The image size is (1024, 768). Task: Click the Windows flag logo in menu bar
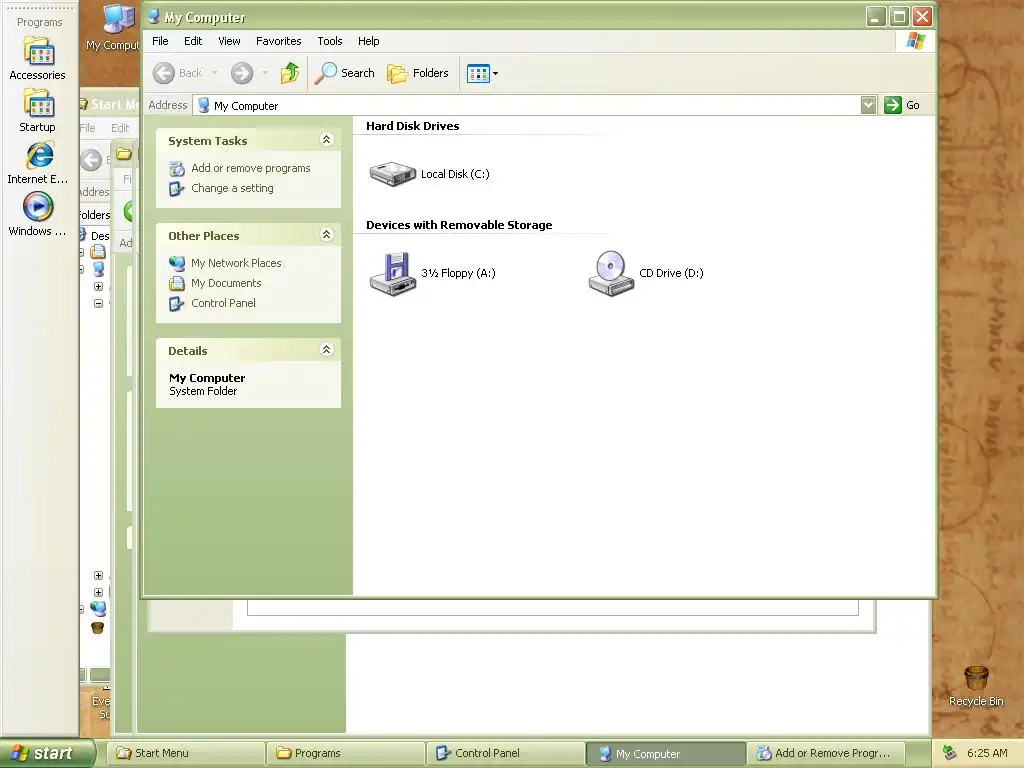916,41
